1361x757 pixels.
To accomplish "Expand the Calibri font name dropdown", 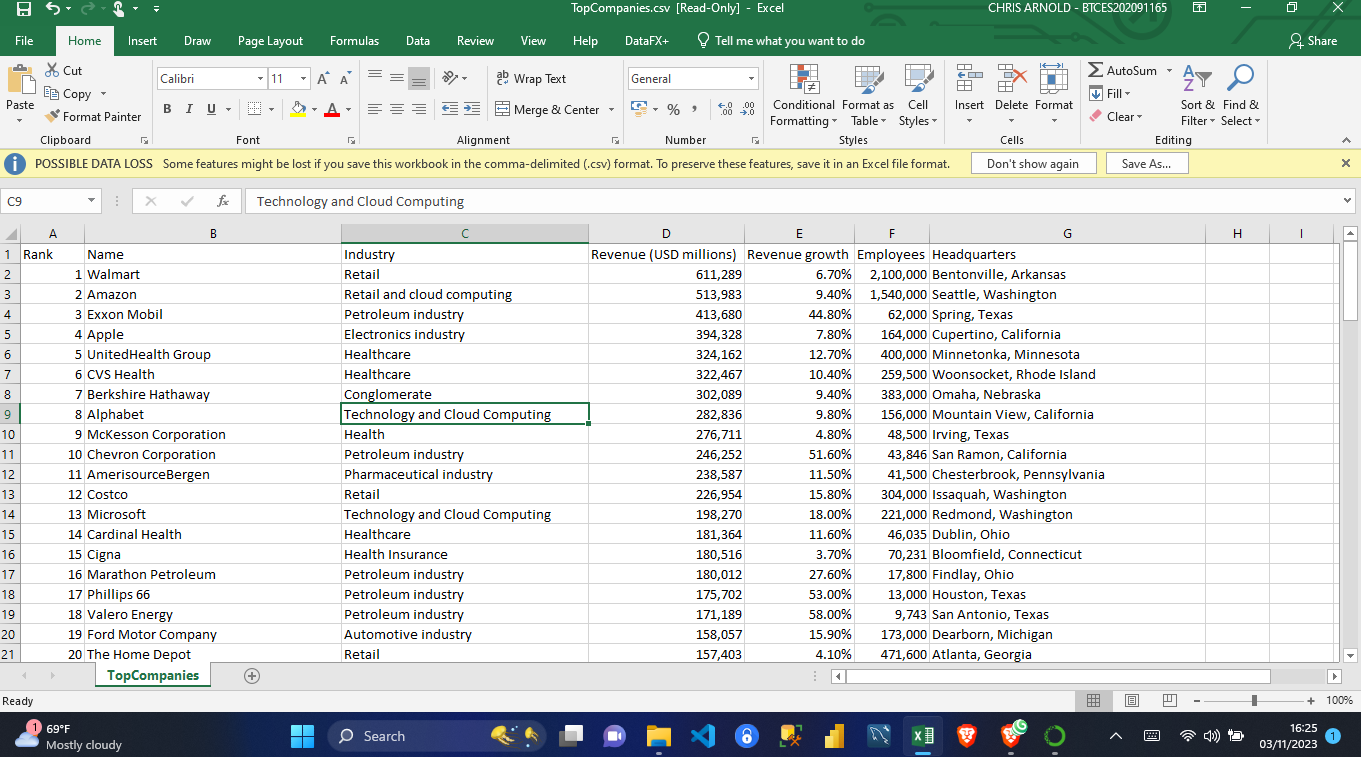I will pyautogui.click(x=260, y=79).
